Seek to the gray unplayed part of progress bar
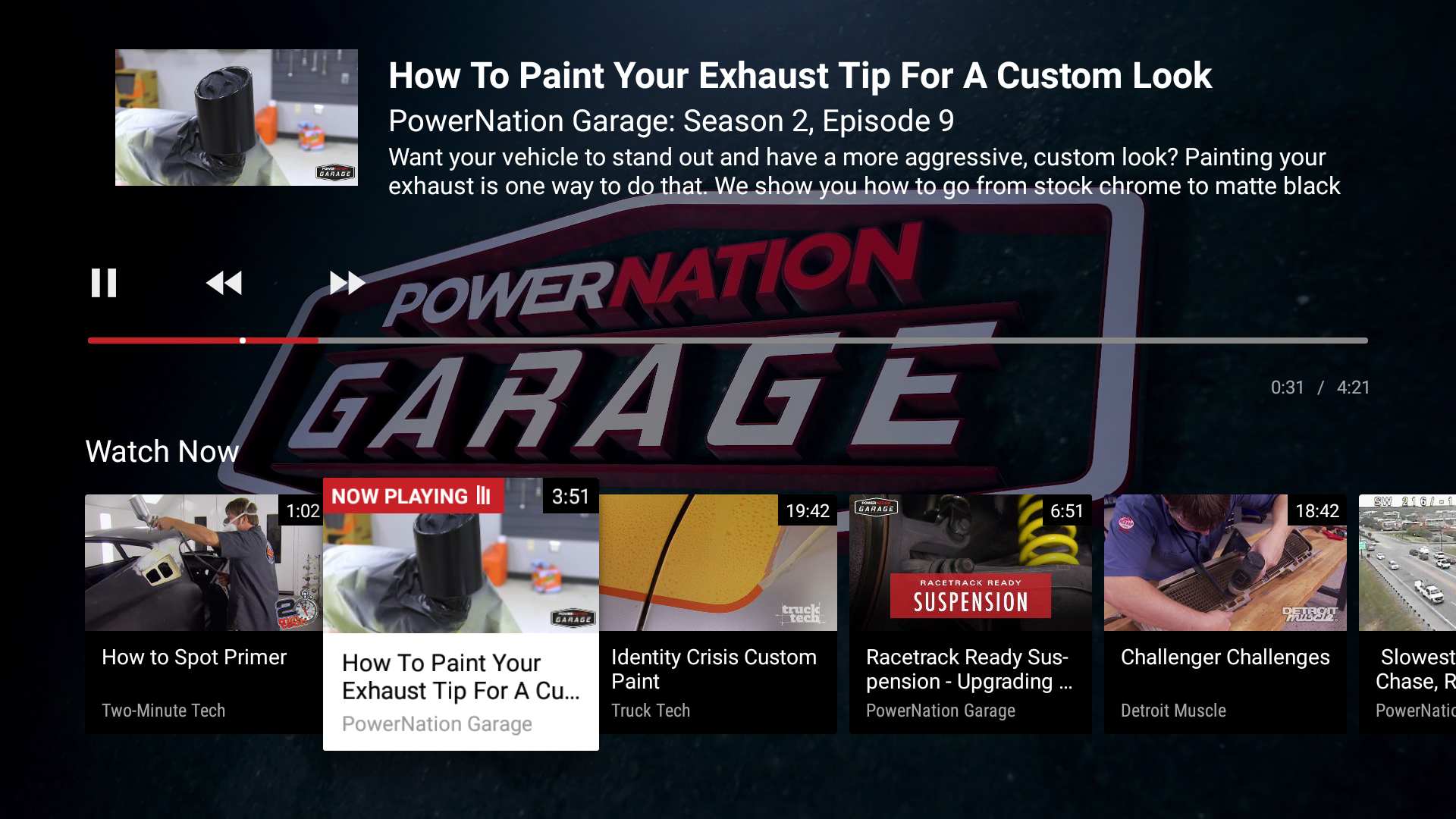This screenshot has height=819, width=1456. click(843, 340)
